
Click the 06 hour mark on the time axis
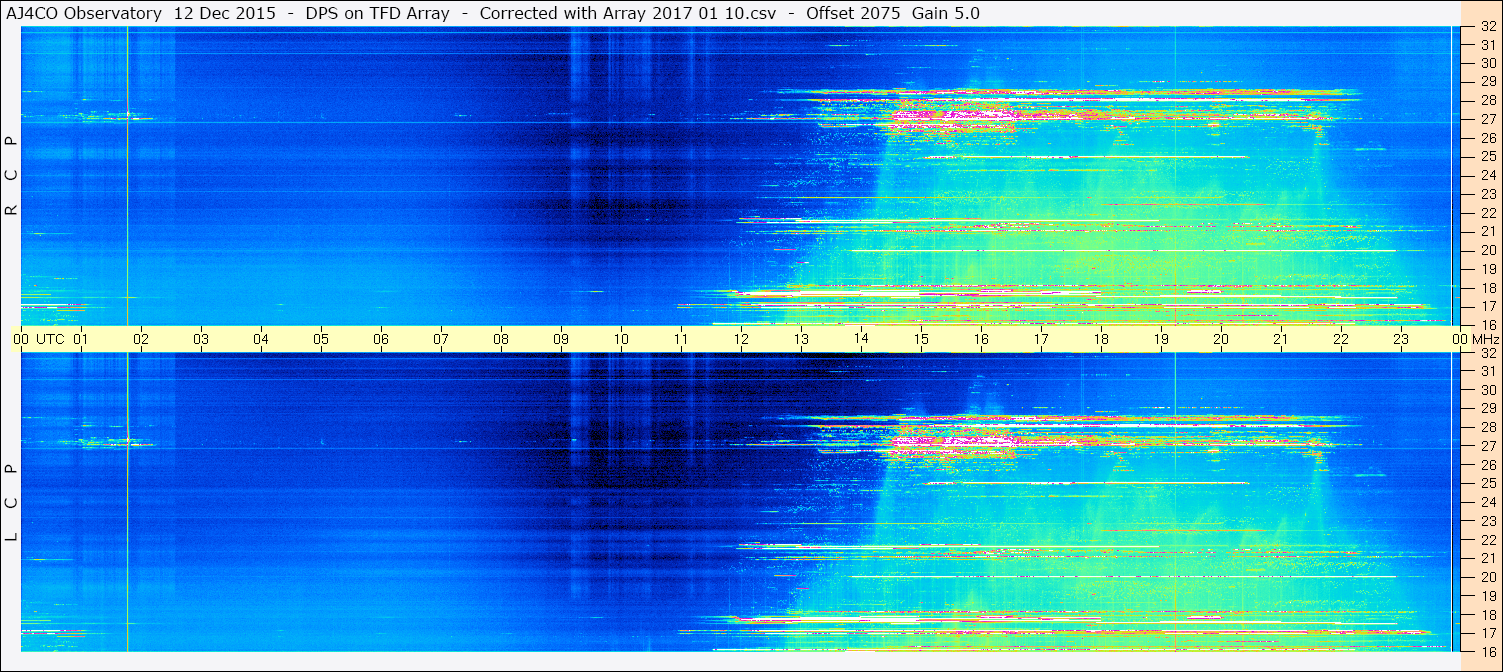[381, 339]
